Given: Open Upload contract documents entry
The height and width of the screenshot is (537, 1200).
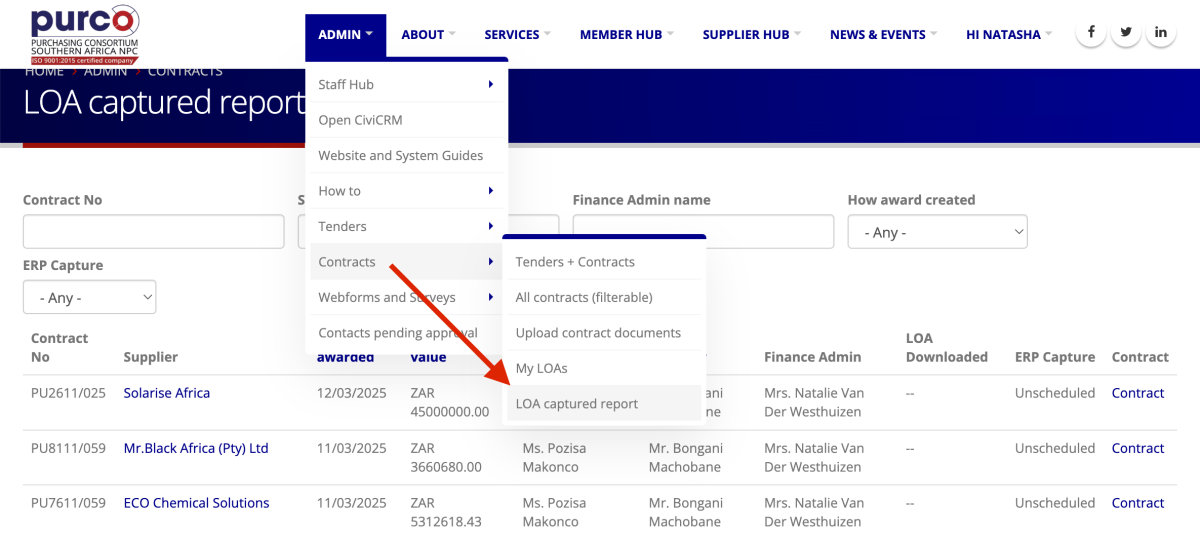Looking at the screenshot, I should [597, 333].
